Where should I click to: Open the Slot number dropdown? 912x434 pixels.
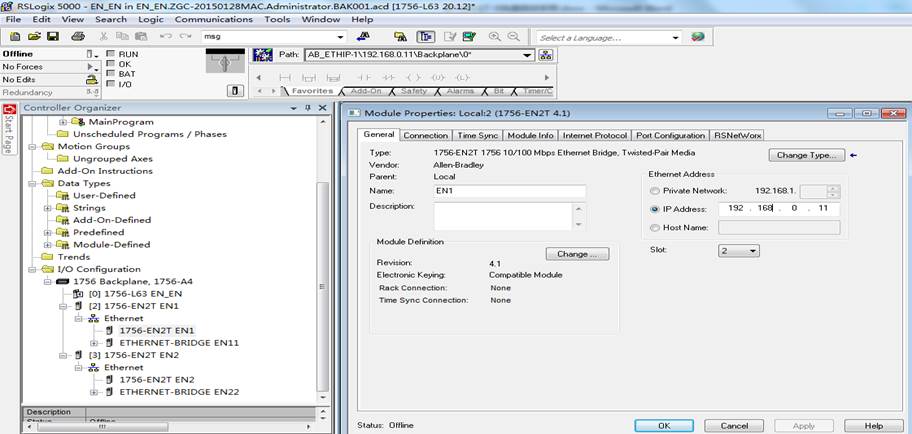click(x=739, y=251)
